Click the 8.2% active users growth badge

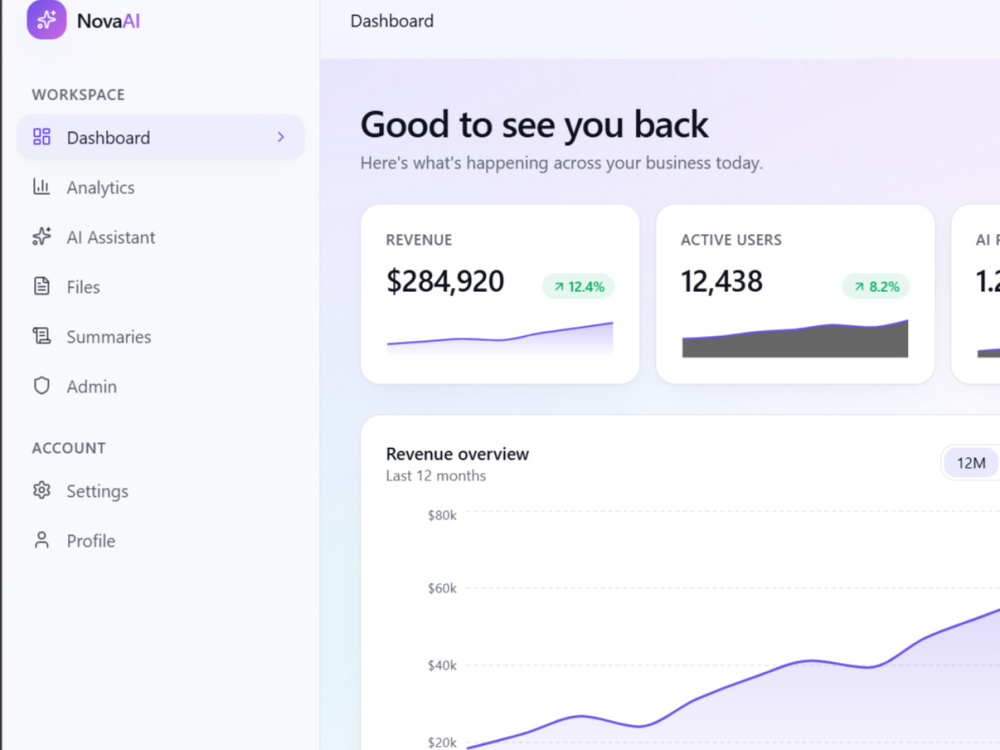click(x=876, y=286)
